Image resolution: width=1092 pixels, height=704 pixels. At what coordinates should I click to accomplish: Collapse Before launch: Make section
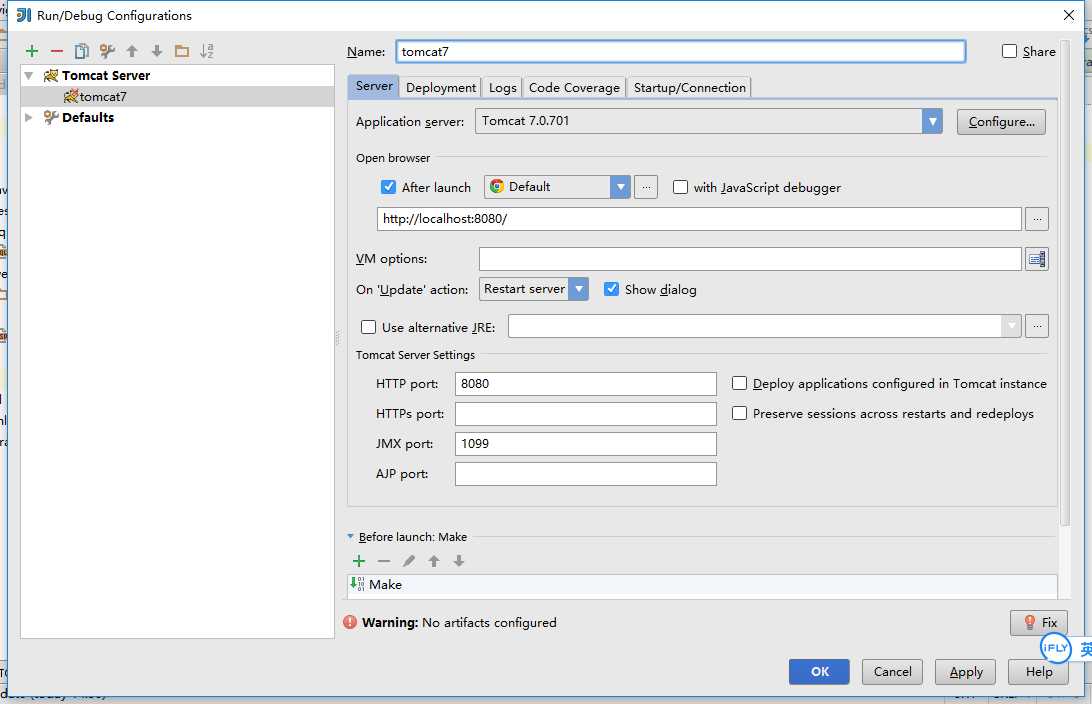pyautogui.click(x=350, y=536)
